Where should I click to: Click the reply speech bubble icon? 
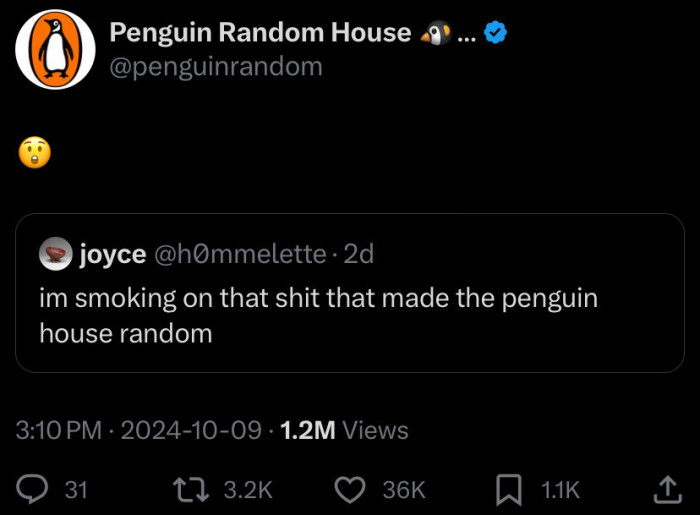[34, 489]
